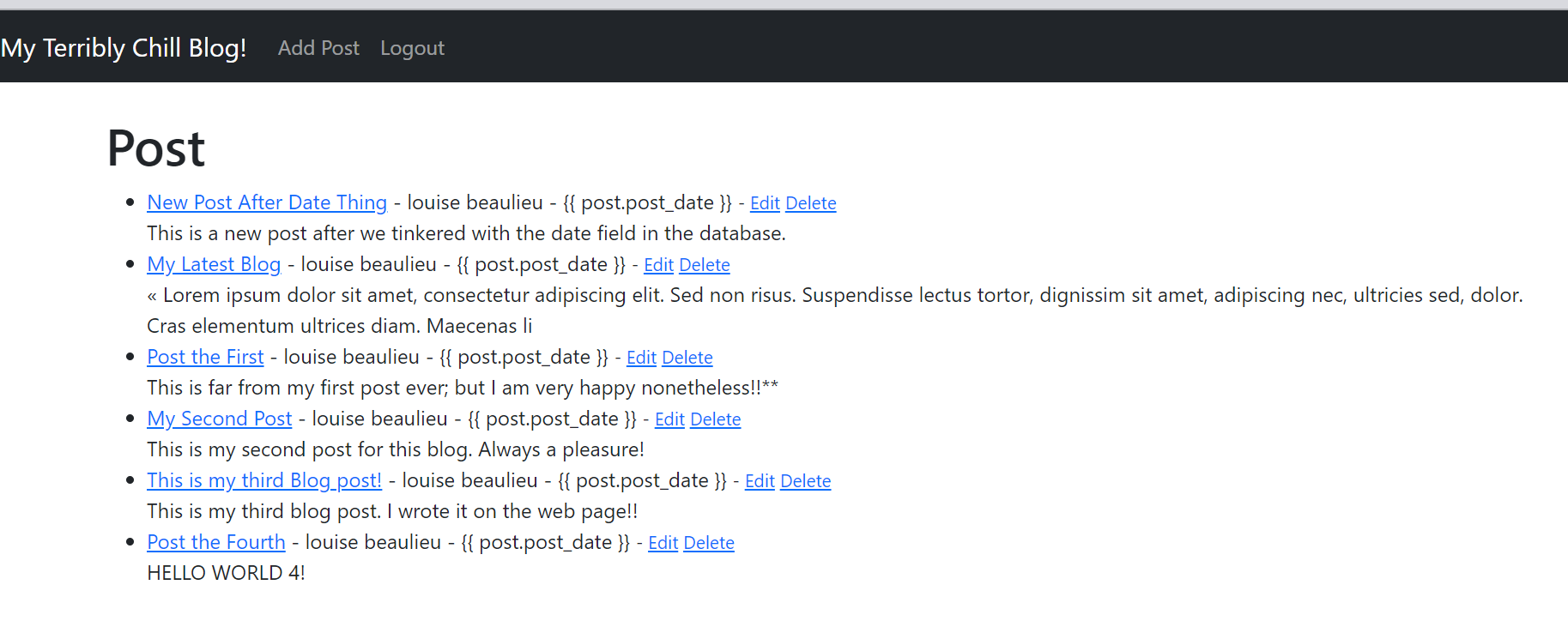This screenshot has height=633, width=1568.
Task: Edit the third Blog post entry
Action: [x=760, y=481]
